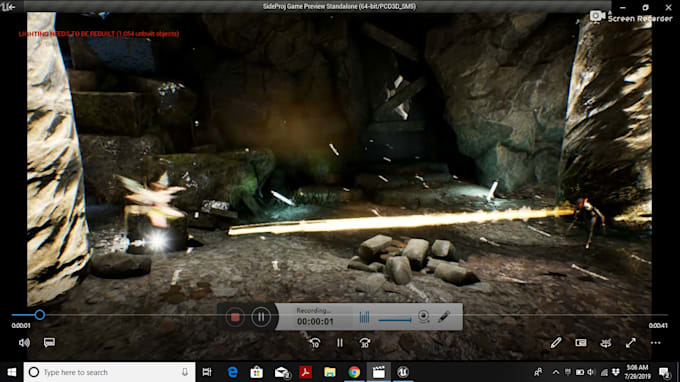Select Movies & TV taskbar icon
The height and width of the screenshot is (382, 680).
379,372
